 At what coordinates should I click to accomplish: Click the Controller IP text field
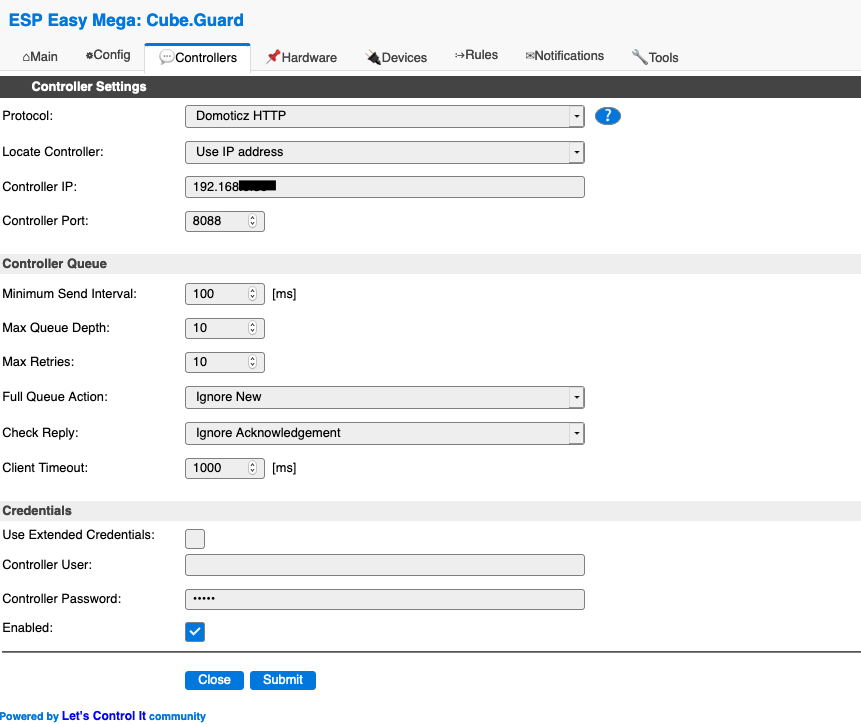coord(384,187)
